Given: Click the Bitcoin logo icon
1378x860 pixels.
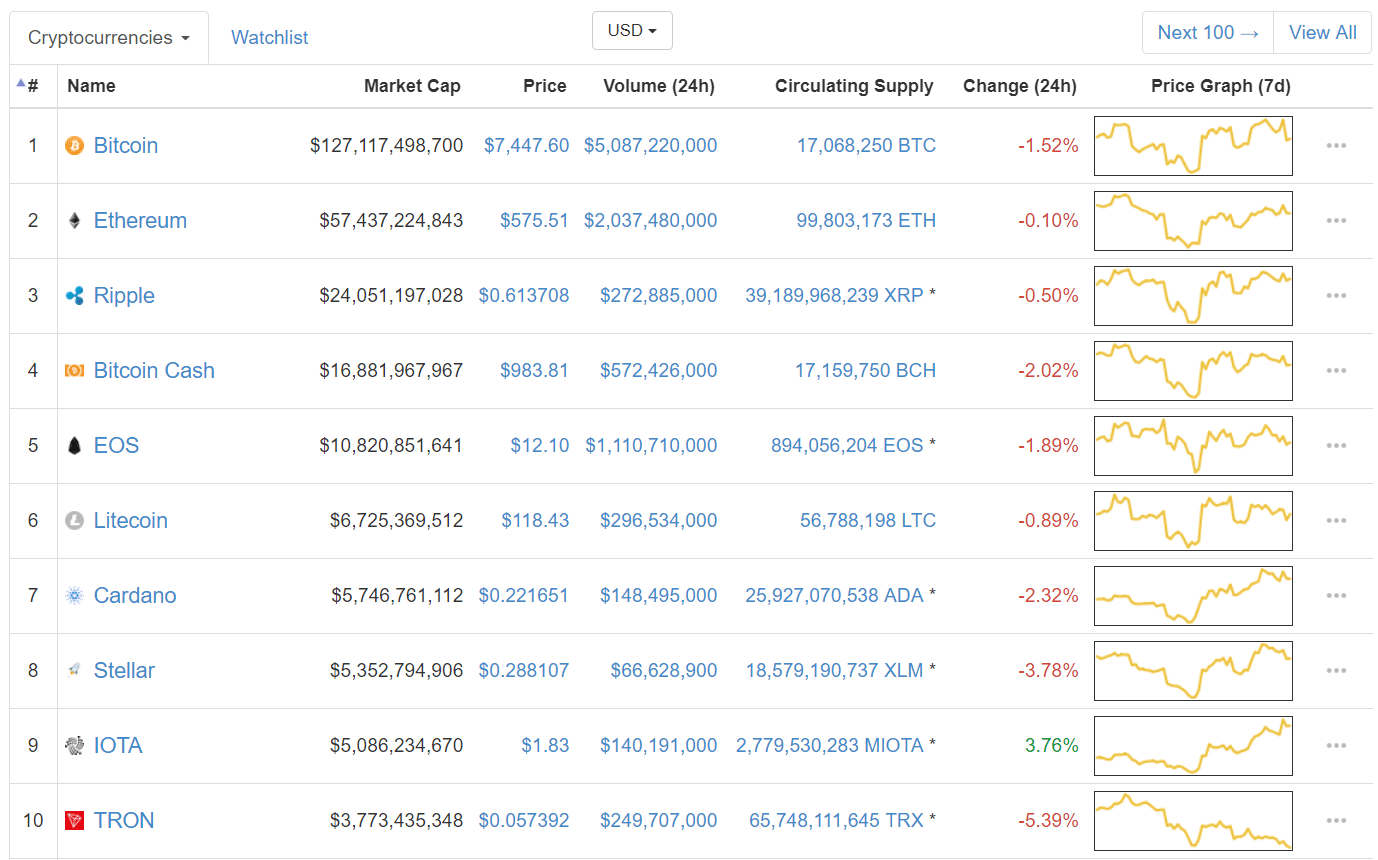Looking at the screenshot, I should 73,145.
